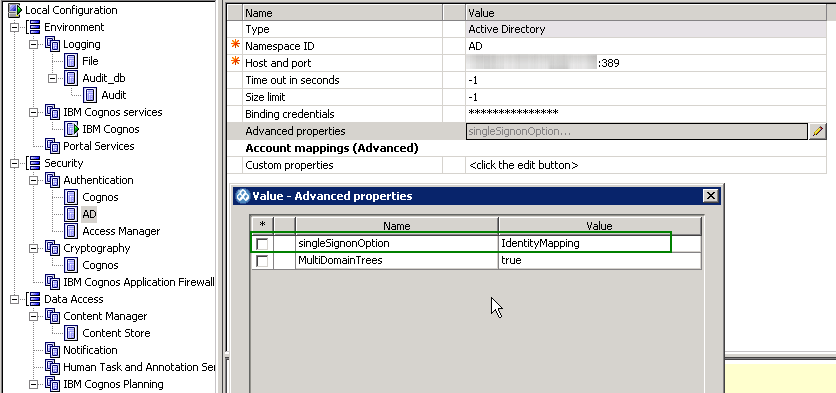836x393 pixels.
Task: Tick the MultiDomainTrees row checkbox
Action: pyautogui.click(x=262, y=261)
